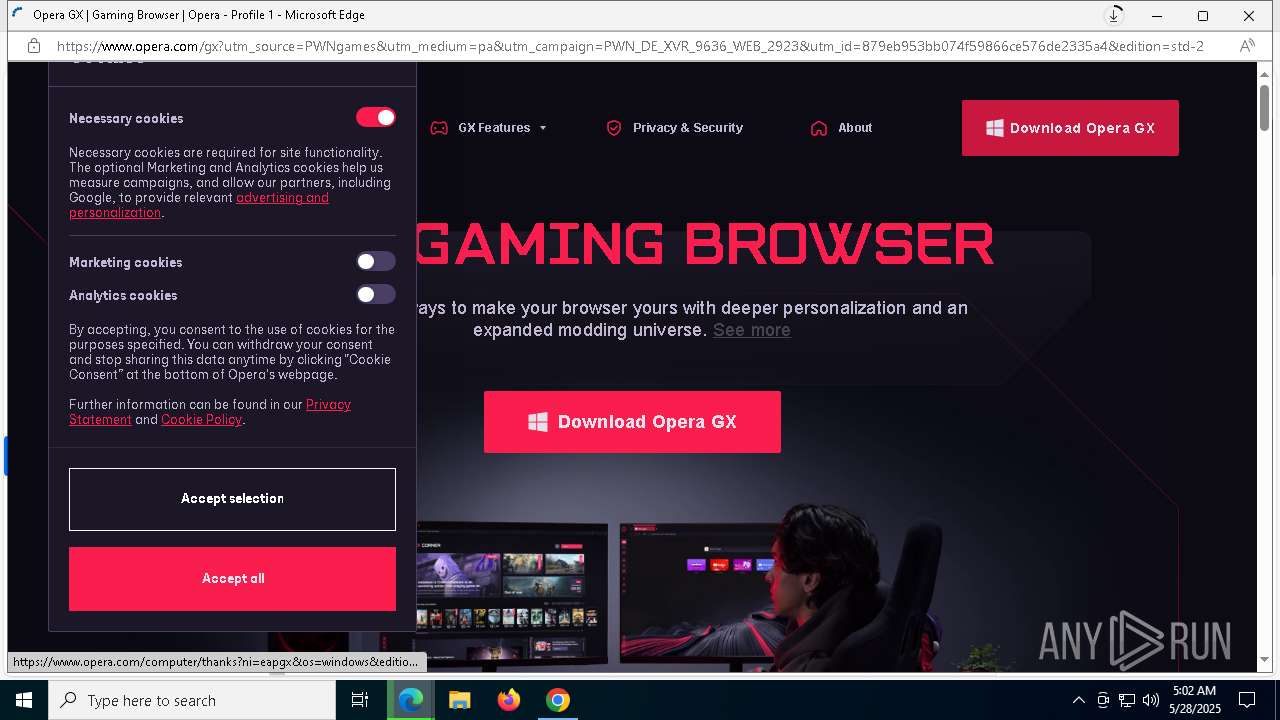
Task: Open the downloads indicator in title bar
Action: (x=1113, y=16)
